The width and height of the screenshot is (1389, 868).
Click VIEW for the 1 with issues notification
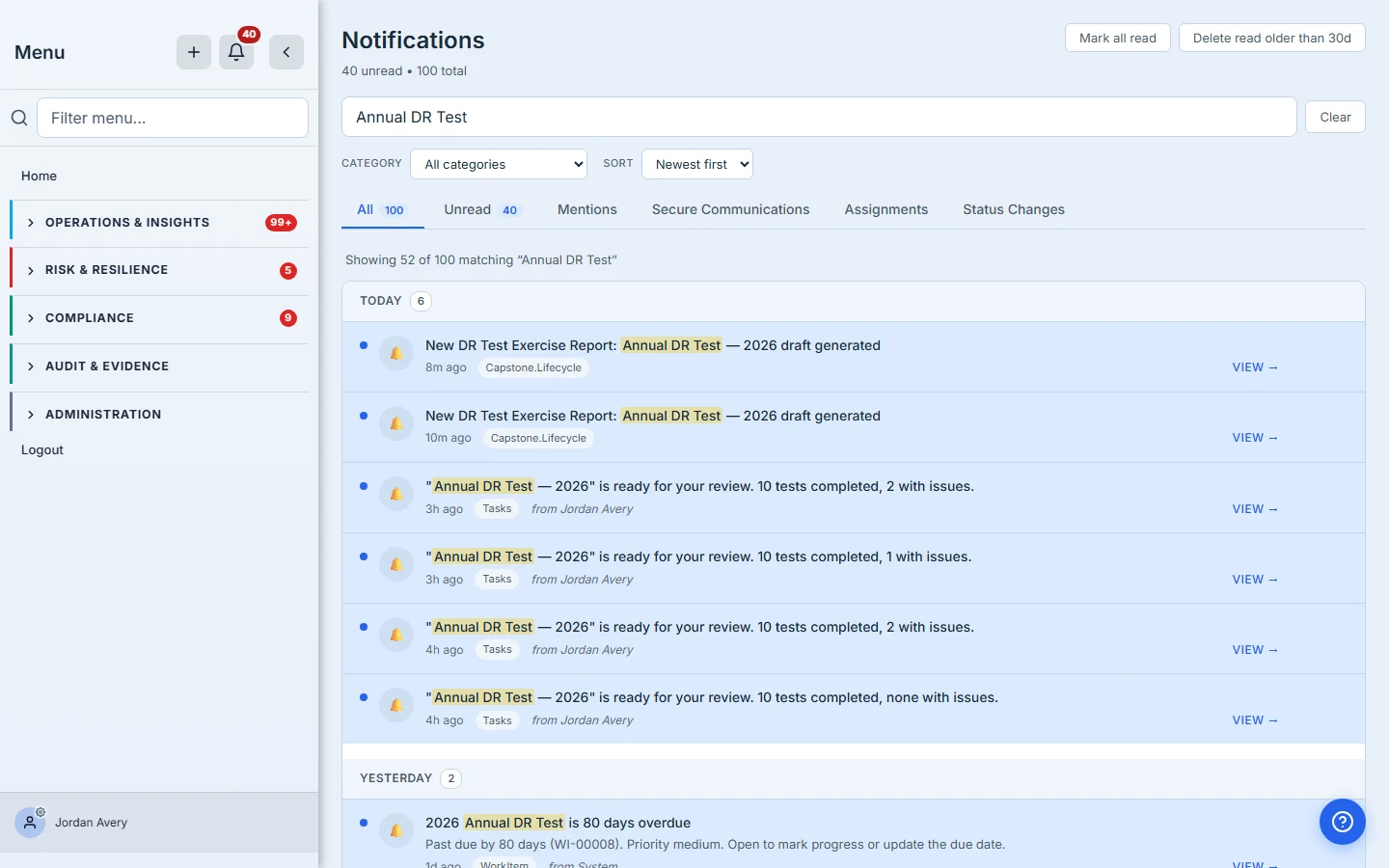click(x=1255, y=580)
